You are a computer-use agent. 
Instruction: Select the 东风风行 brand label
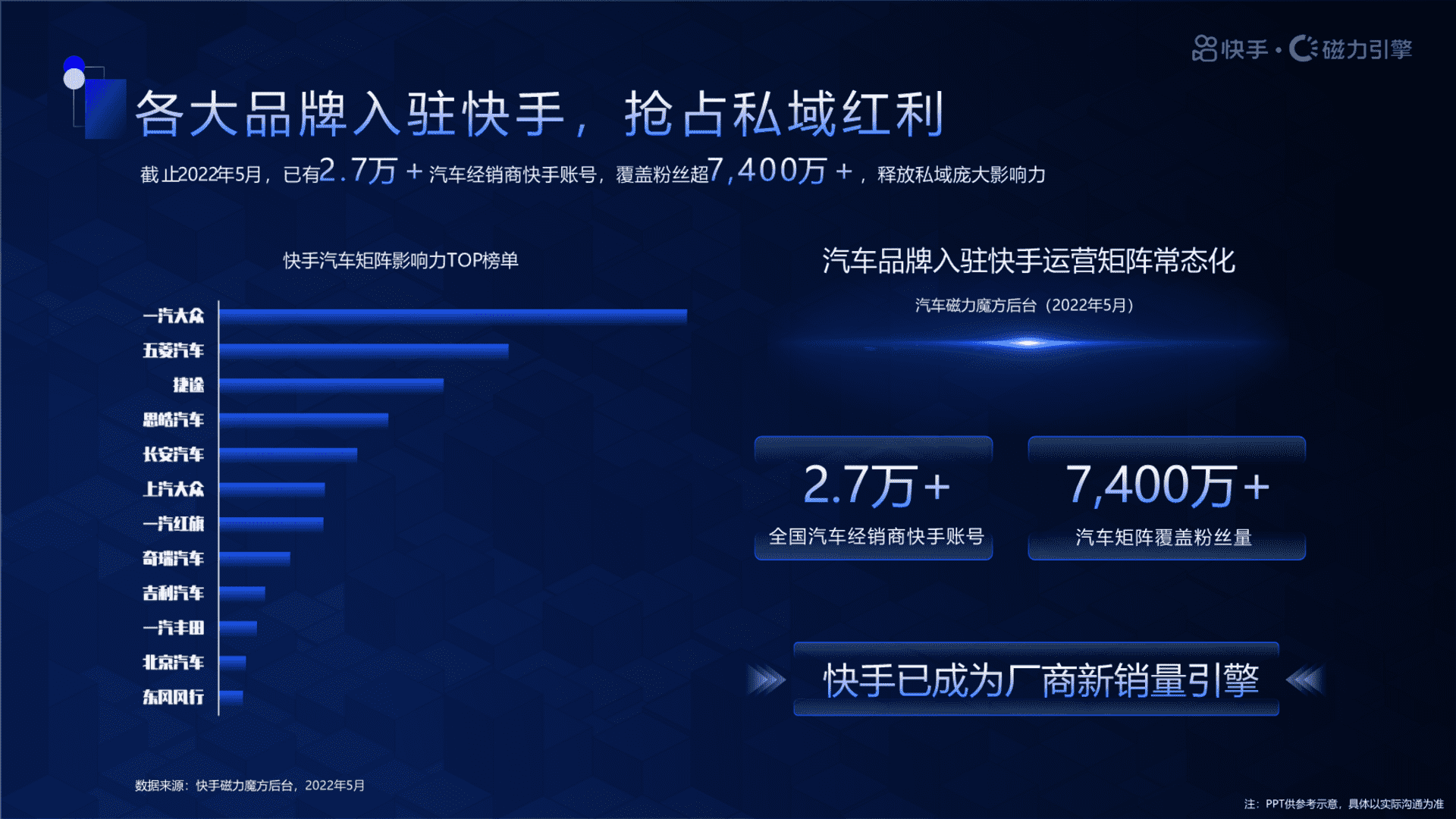pyautogui.click(x=174, y=697)
